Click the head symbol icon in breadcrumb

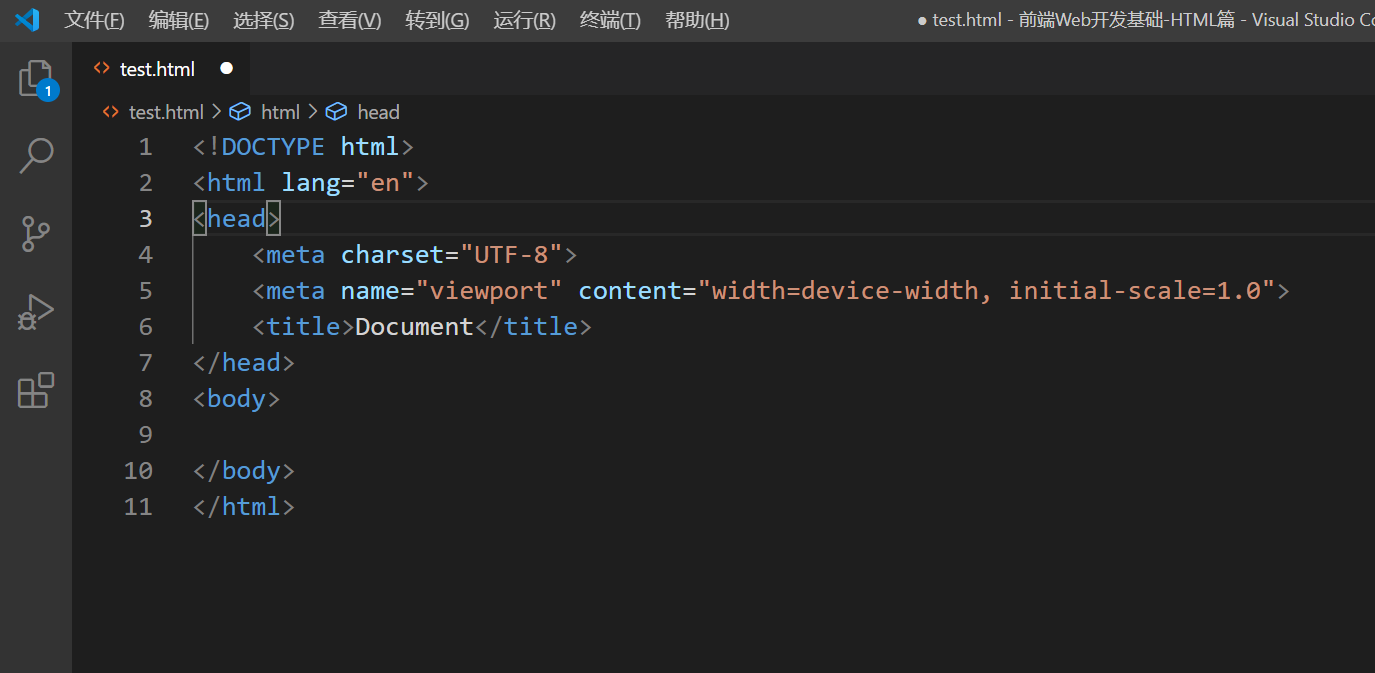(337, 112)
